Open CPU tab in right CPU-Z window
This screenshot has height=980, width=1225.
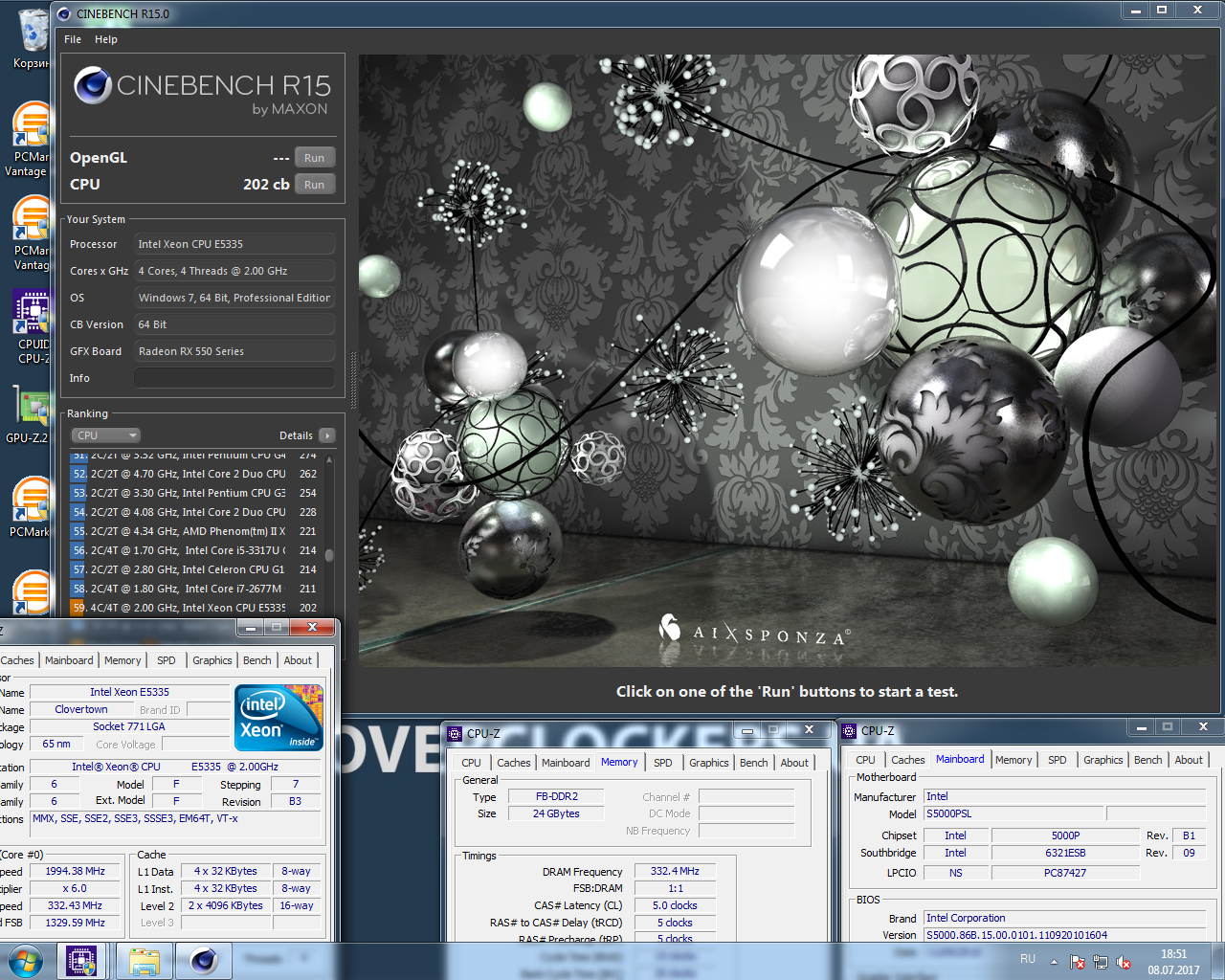coord(865,760)
